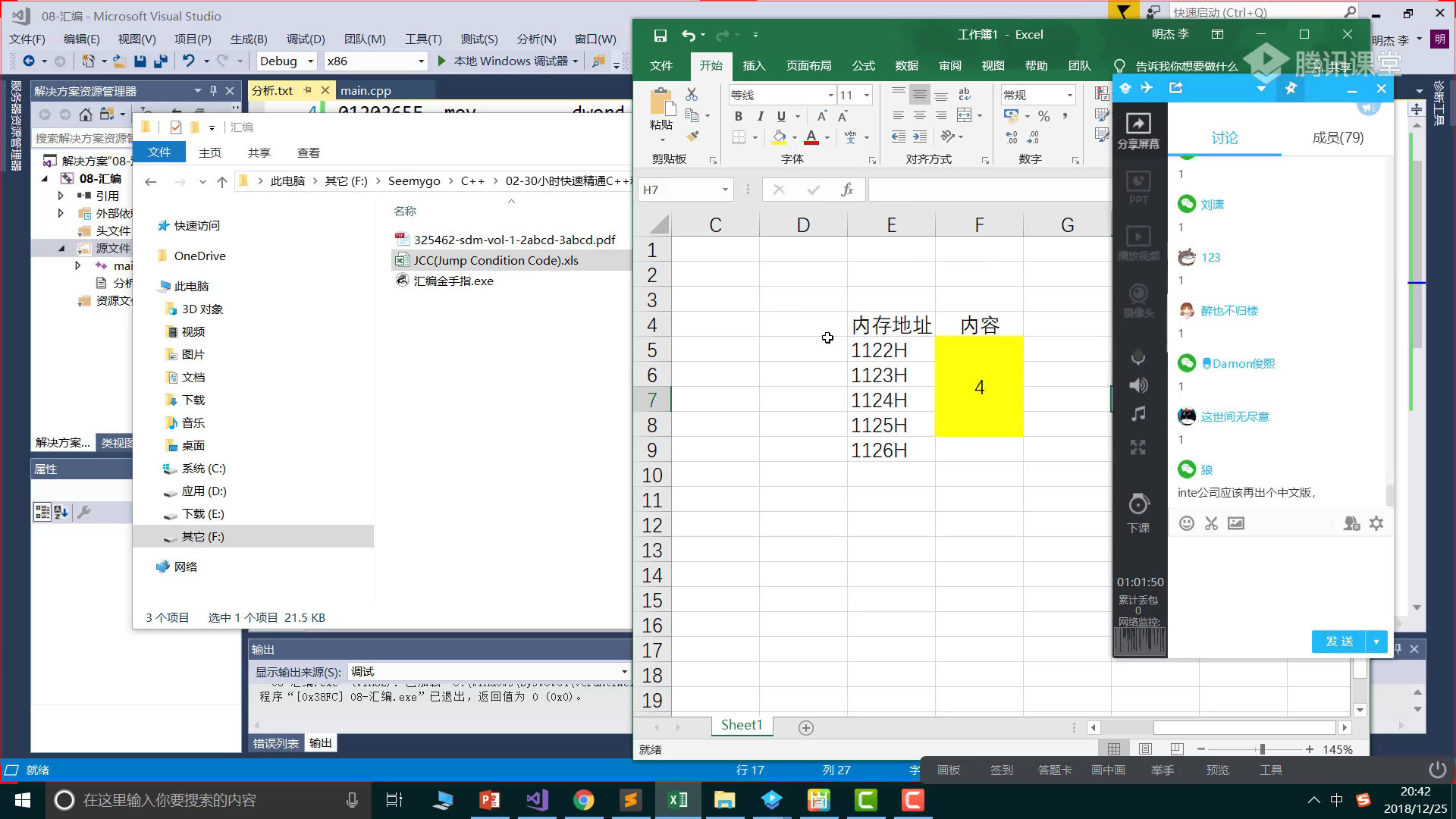Toggle the microphone in Tencent sidebar
Viewport: 1456px width, 819px height.
pyautogui.click(x=1138, y=357)
